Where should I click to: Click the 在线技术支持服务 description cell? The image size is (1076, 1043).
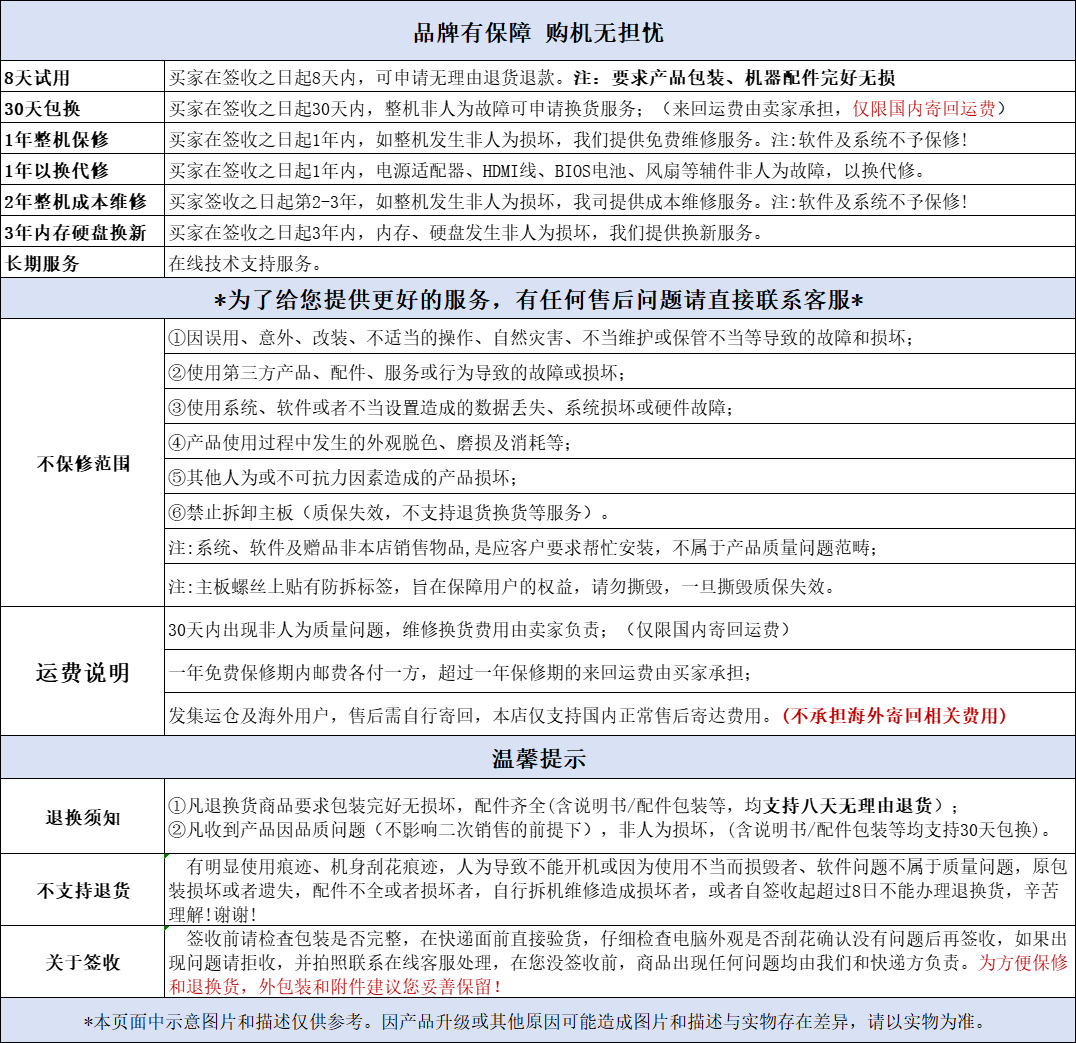click(x=620, y=263)
